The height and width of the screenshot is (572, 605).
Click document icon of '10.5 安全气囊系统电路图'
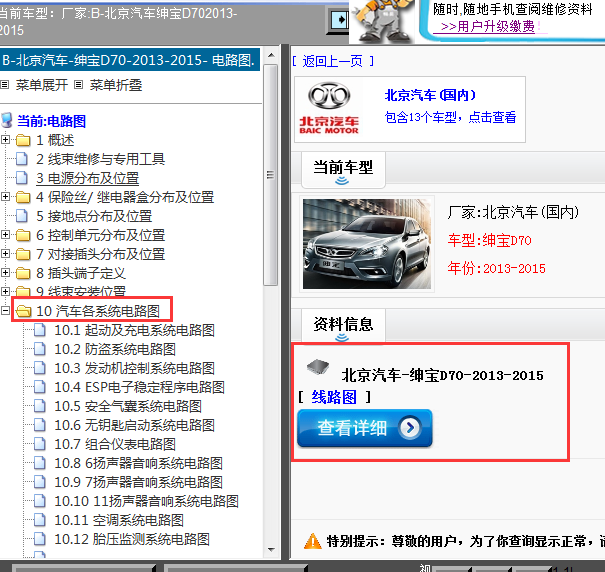point(40,406)
